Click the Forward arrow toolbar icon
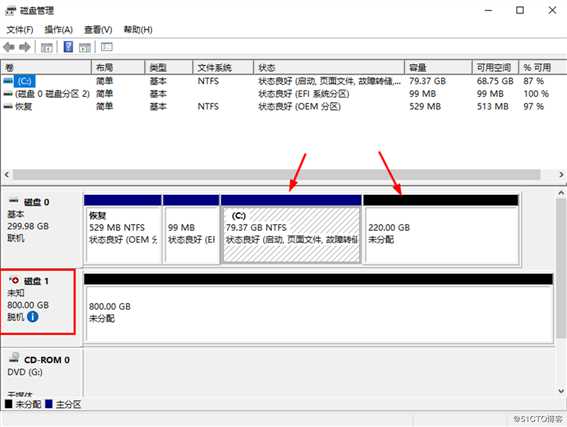This screenshot has width=567, height=427. 25,47
